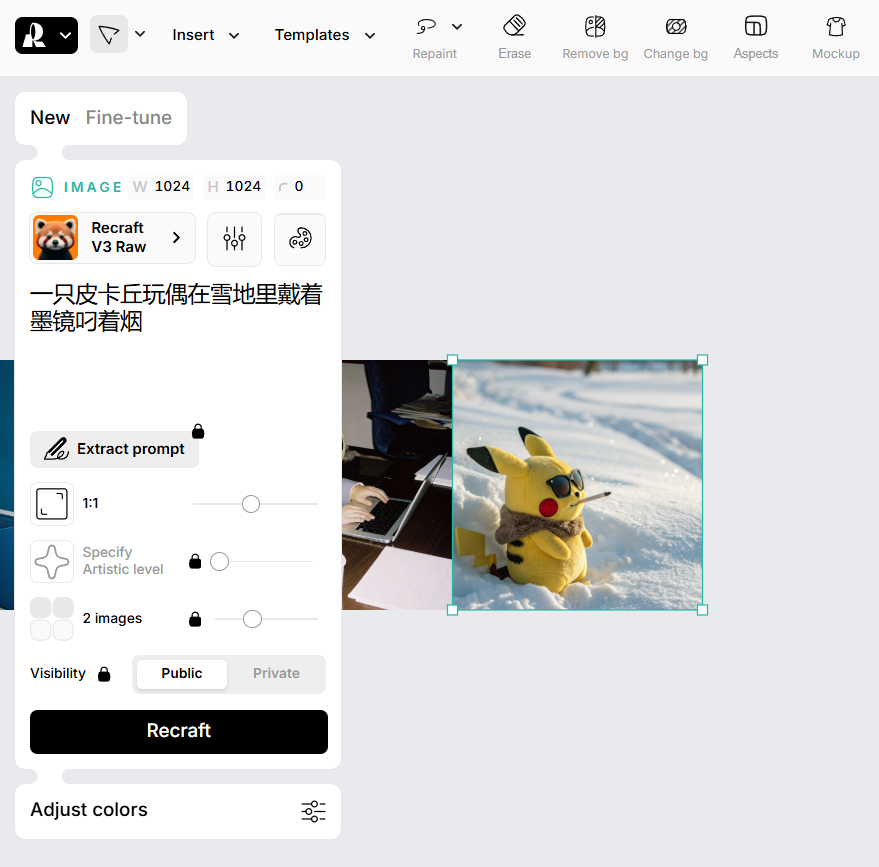
Task: Click the lock badge above Extract prompt
Action: 198,431
